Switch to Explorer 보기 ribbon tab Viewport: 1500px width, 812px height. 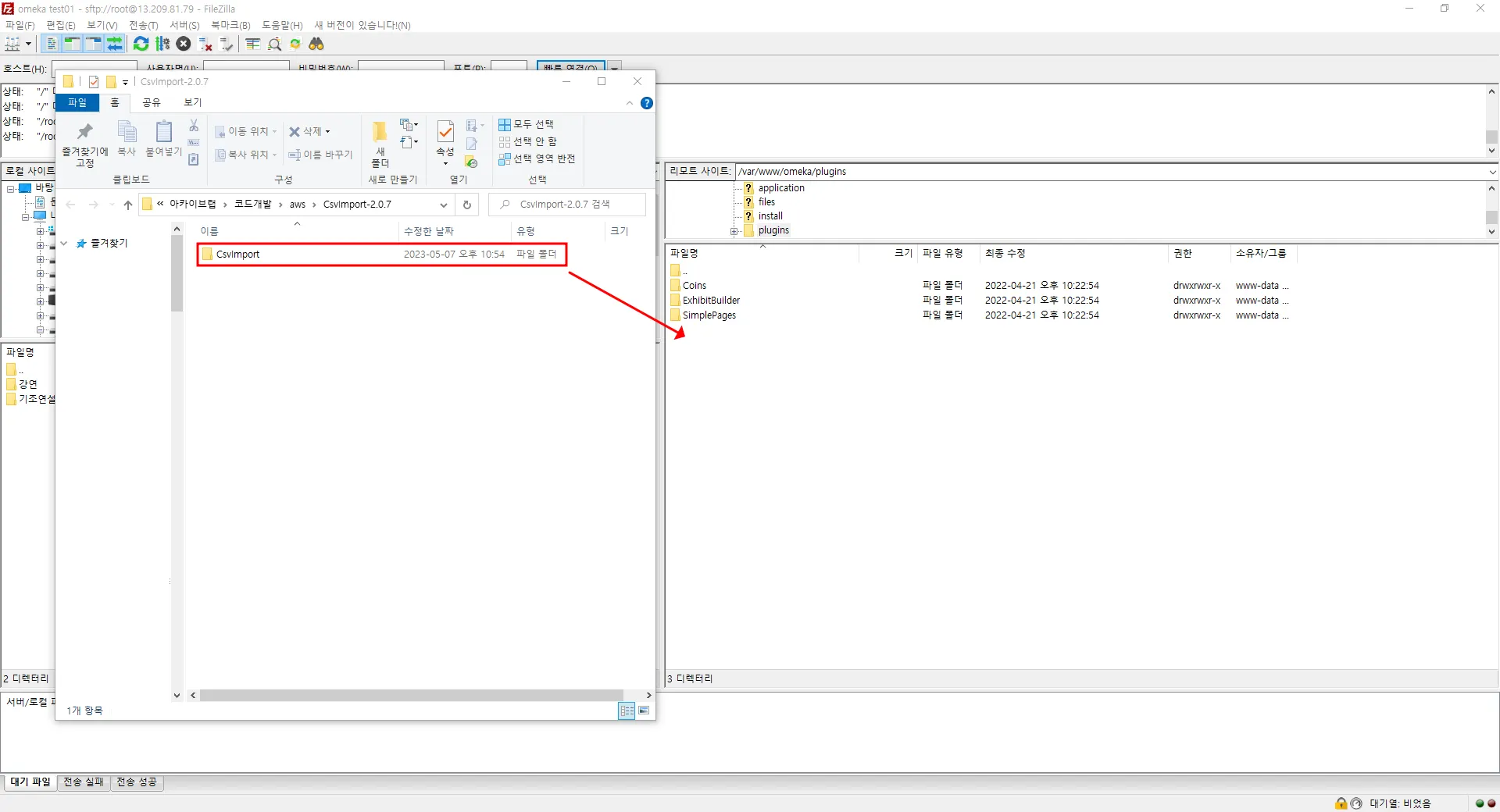[193, 102]
